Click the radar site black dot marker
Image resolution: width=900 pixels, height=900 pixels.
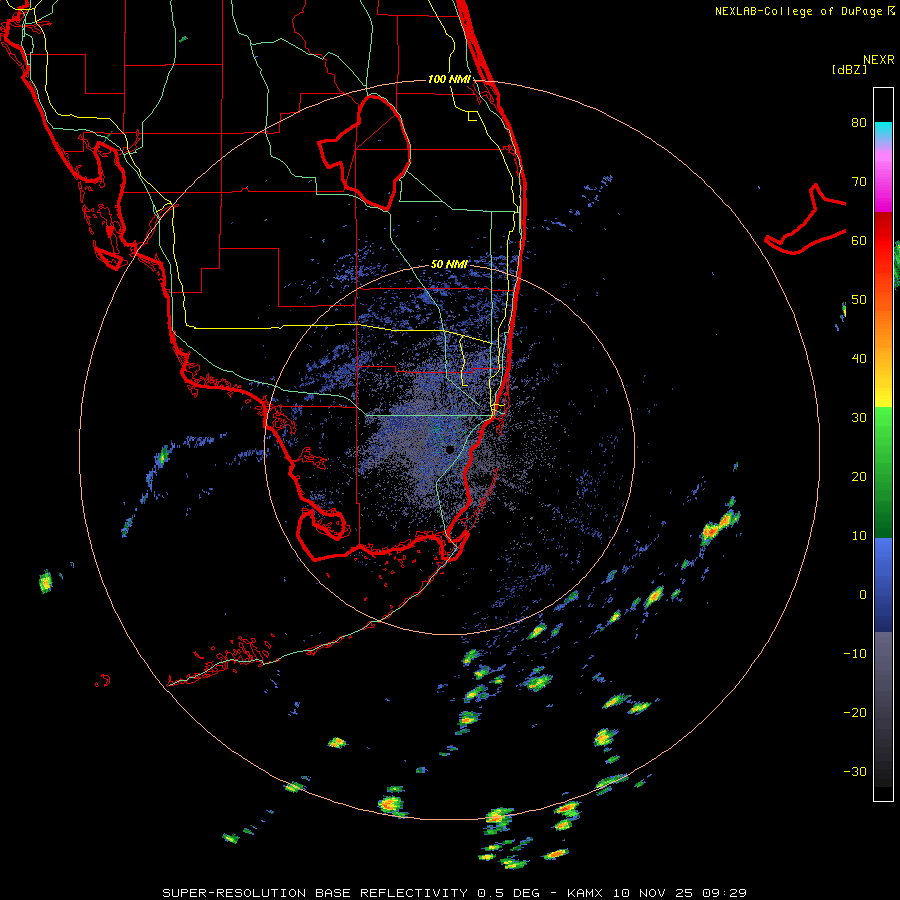click(450, 449)
